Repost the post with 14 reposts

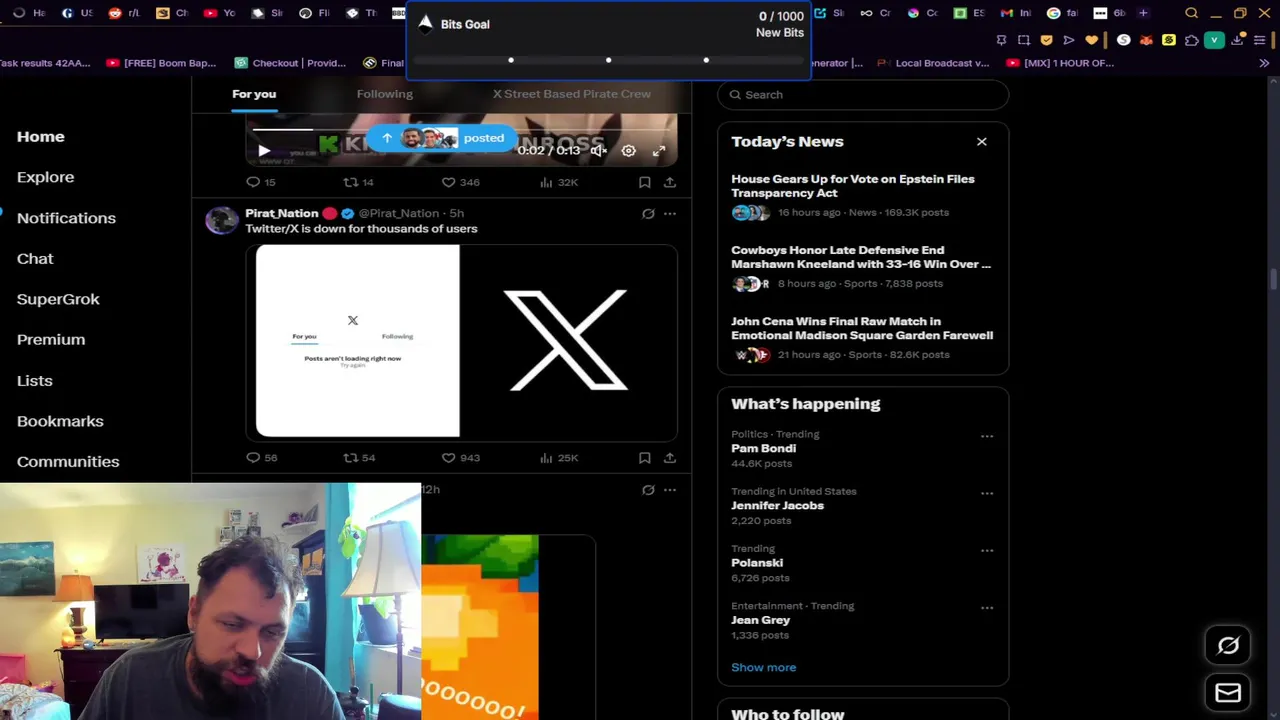click(x=358, y=182)
